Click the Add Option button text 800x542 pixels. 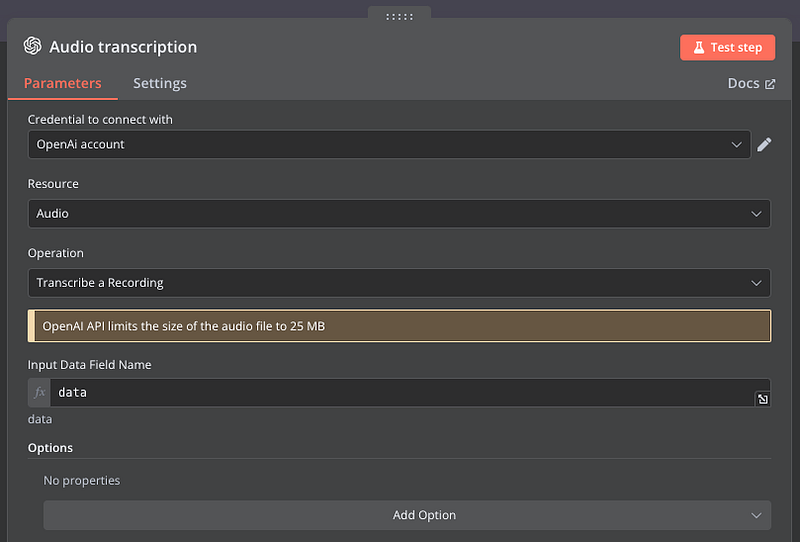[424, 515]
